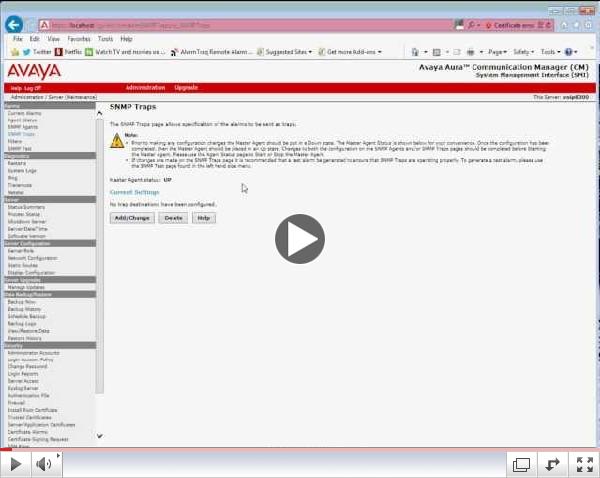Viewport: 600px width, 478px height.
Task: Open the Tools menu in the menu bar
Action: point(105,39)
